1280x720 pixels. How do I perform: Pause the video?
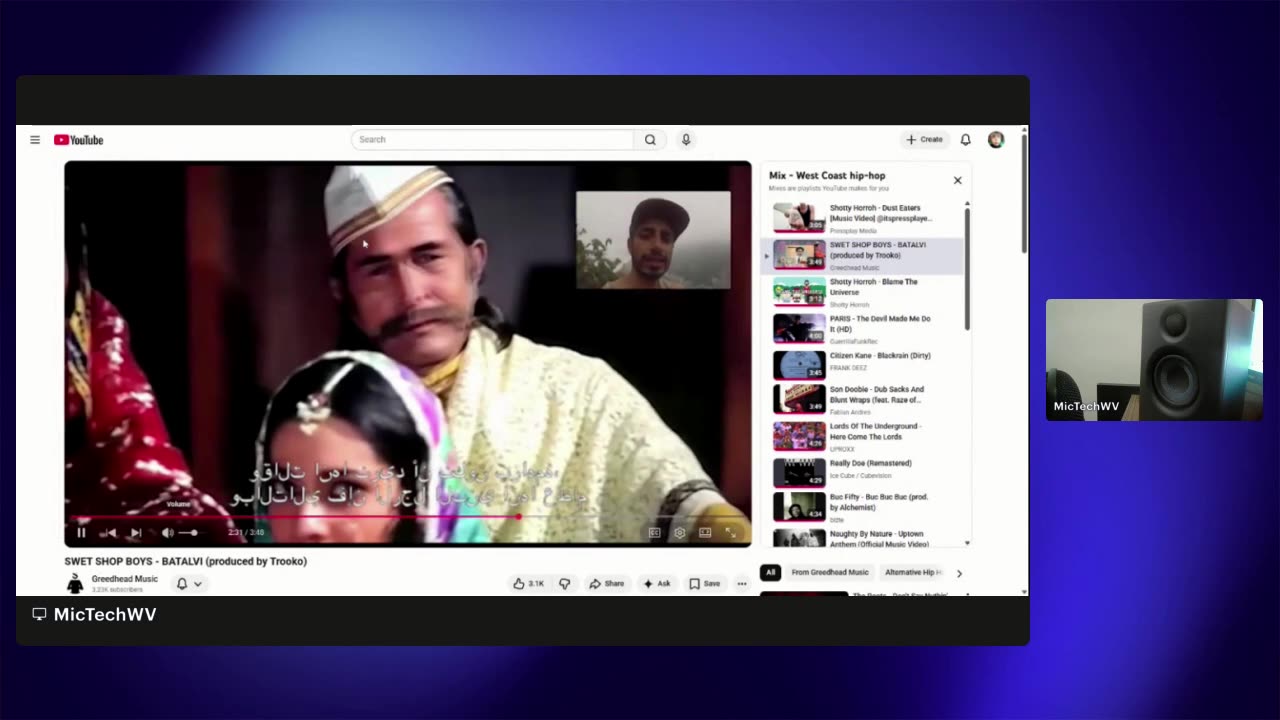point(81,533)
